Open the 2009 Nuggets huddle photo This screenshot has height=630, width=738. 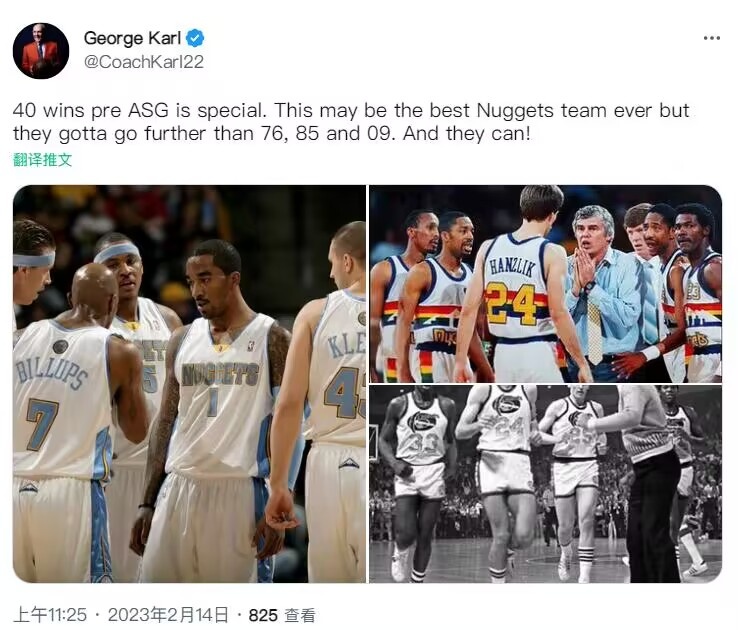click(x=189, y=384)
